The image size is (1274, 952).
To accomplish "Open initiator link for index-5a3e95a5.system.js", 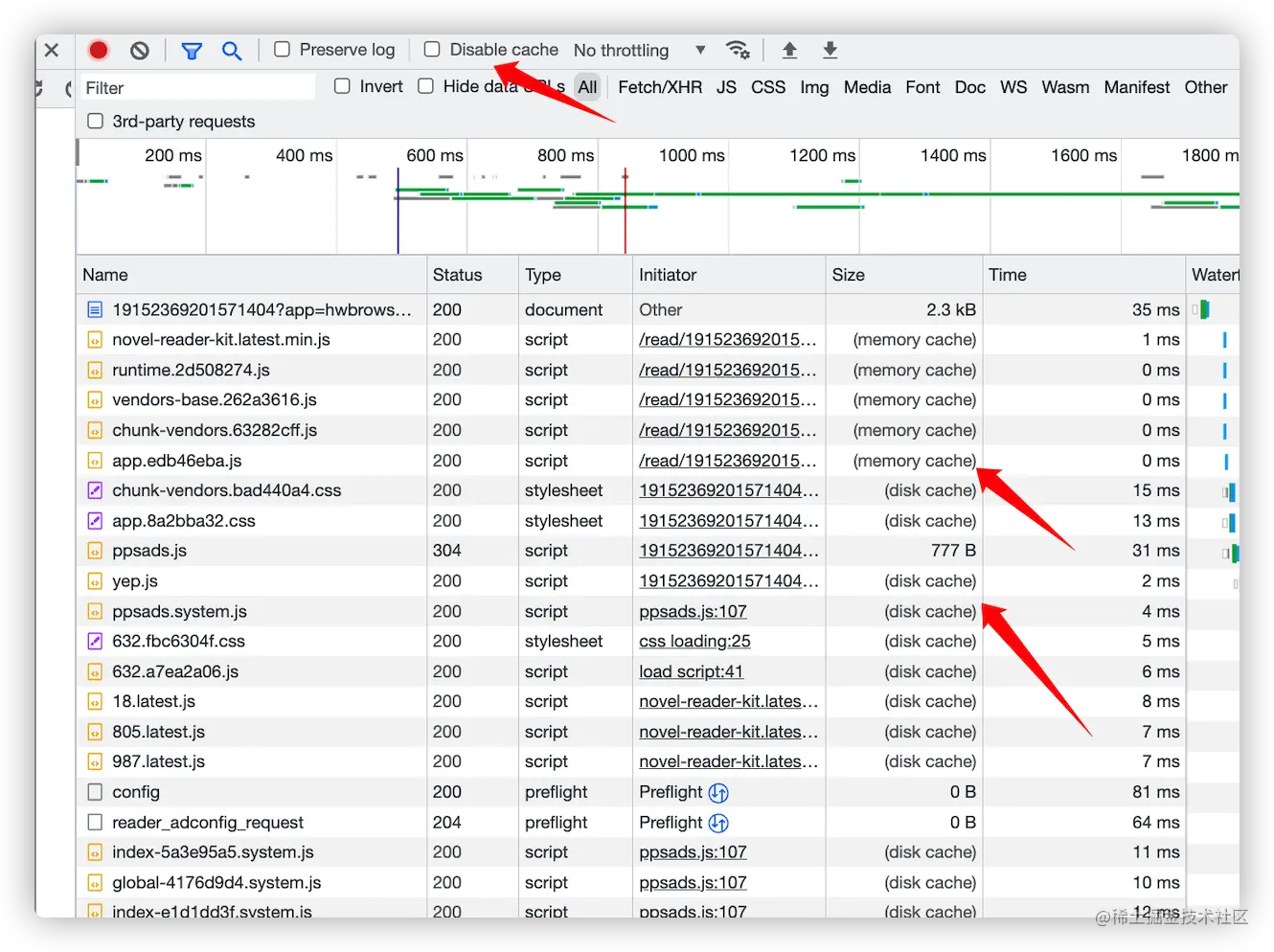I will 693,852.
